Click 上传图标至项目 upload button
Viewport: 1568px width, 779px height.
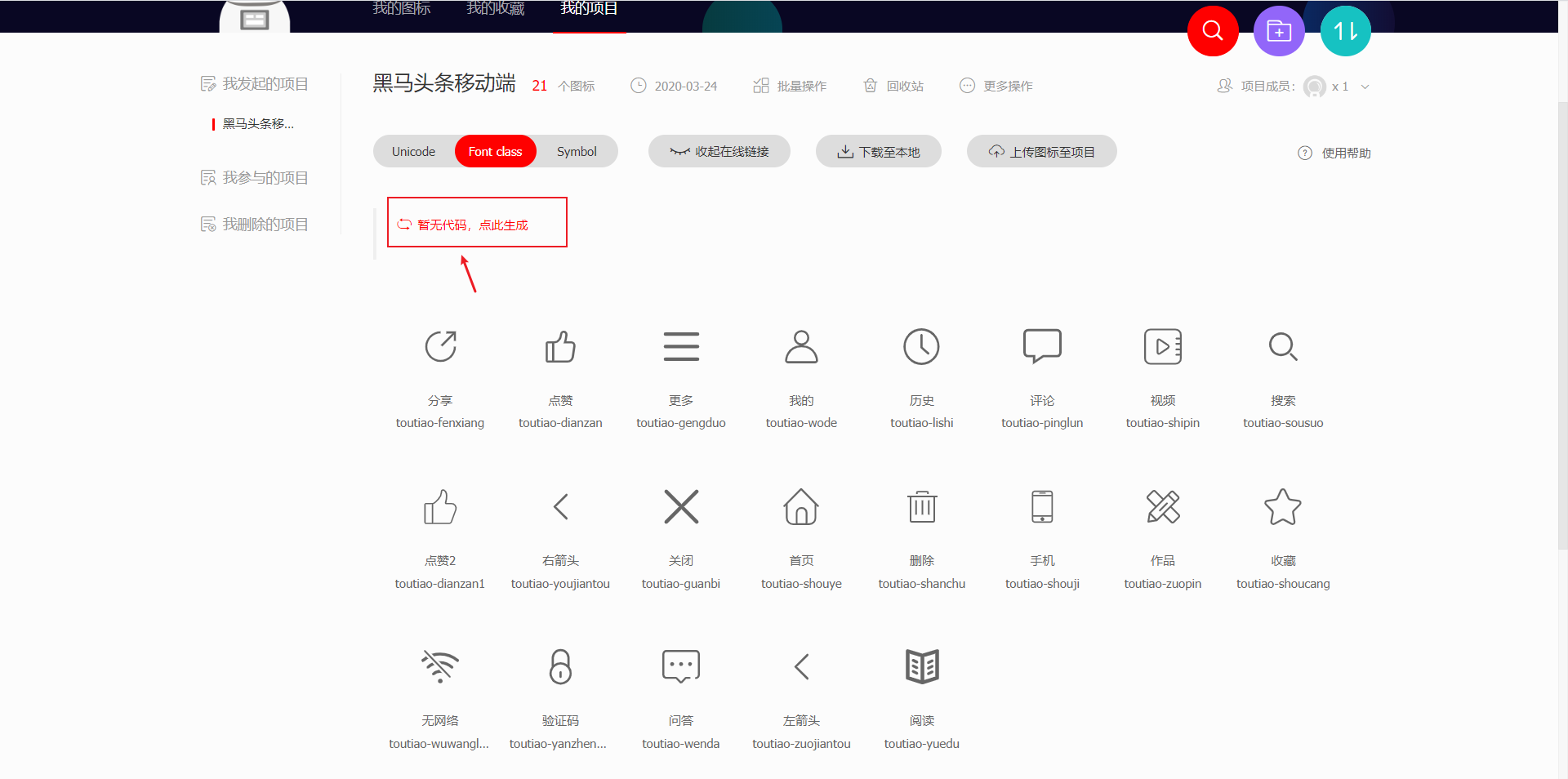(1042, 151)
